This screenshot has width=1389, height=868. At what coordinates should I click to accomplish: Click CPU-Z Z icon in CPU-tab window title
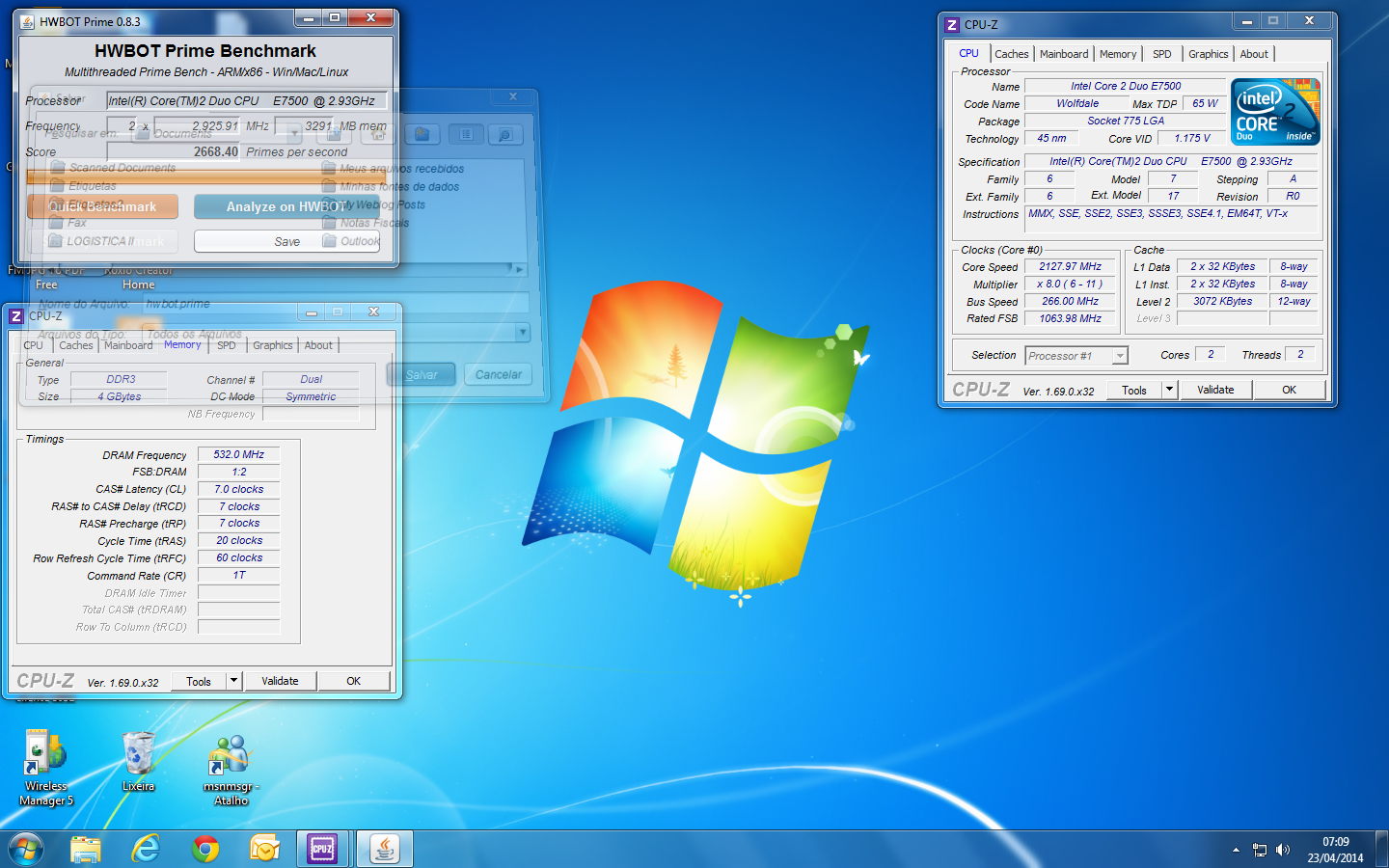952,25
